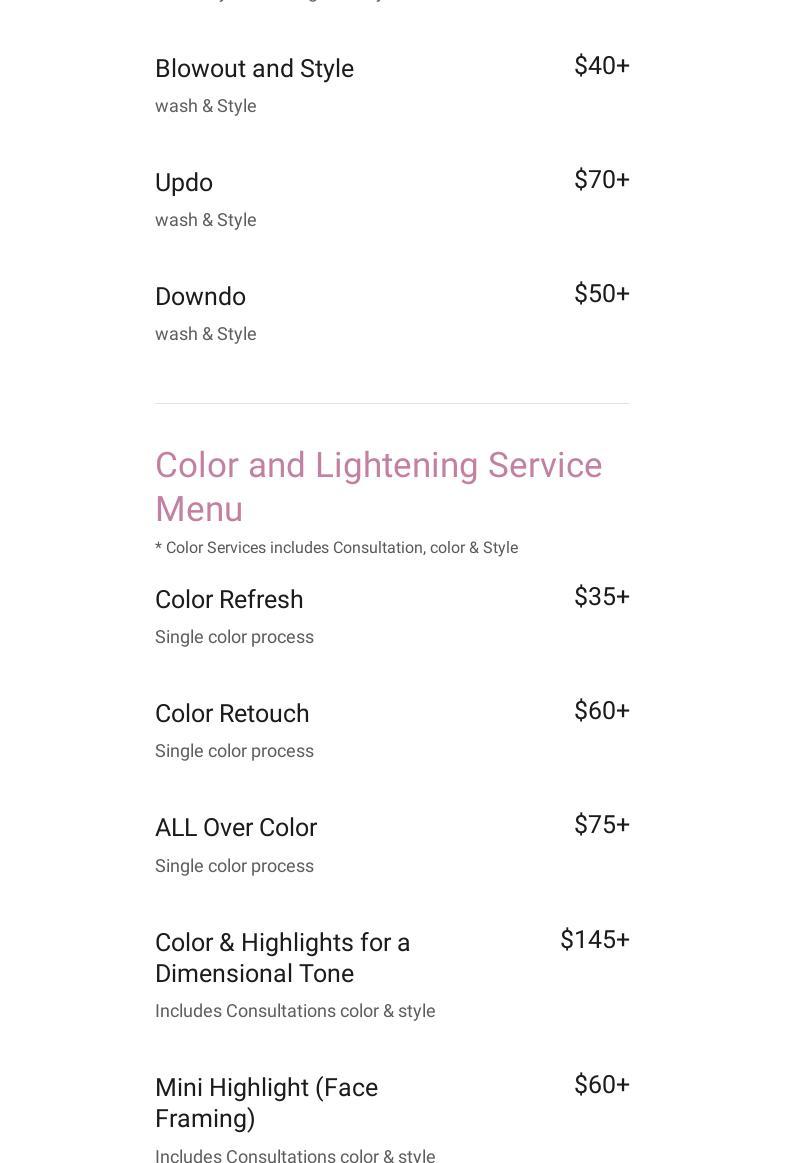Click the $50+ Downdo price
Viewport: 785px width, 1163px height.
pos(601,294)
